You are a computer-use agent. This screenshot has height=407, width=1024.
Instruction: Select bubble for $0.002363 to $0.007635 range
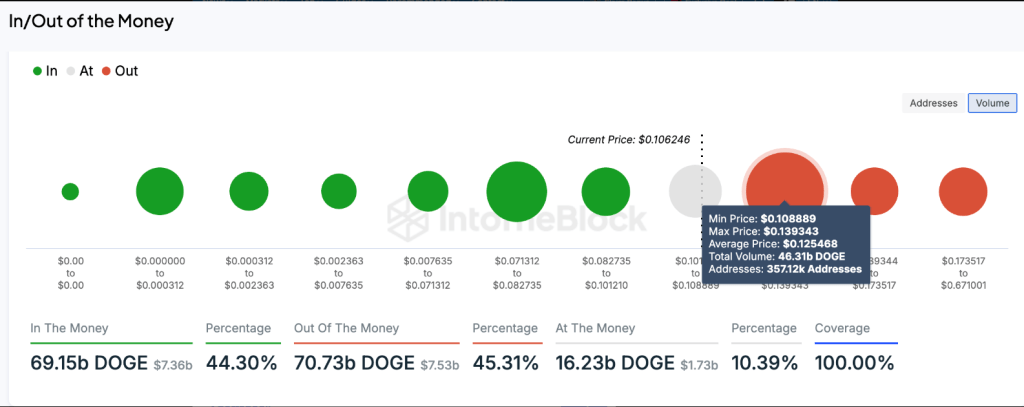[x=339, y=191]
